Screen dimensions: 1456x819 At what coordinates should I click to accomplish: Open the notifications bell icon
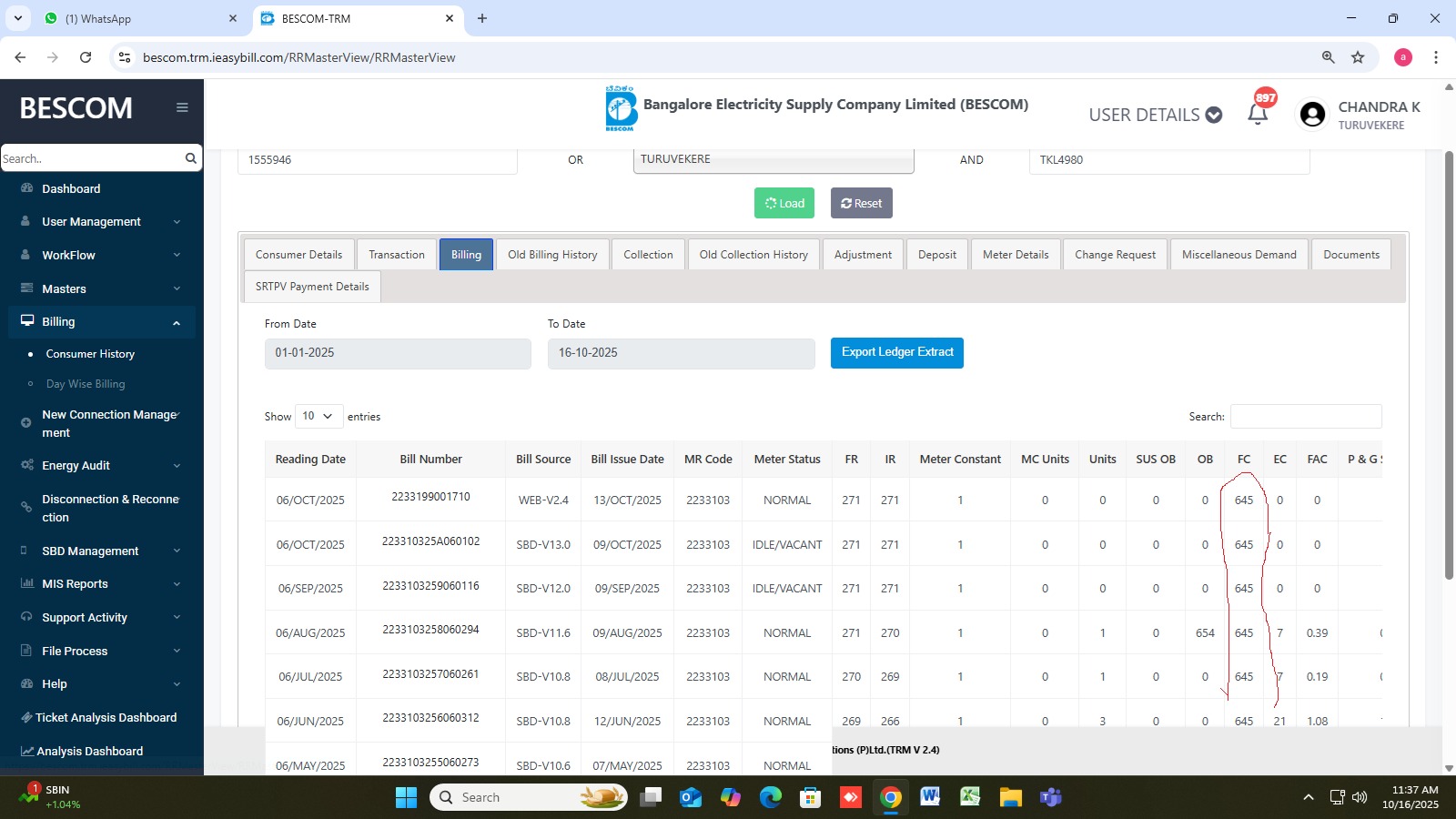pos(1258,114)
